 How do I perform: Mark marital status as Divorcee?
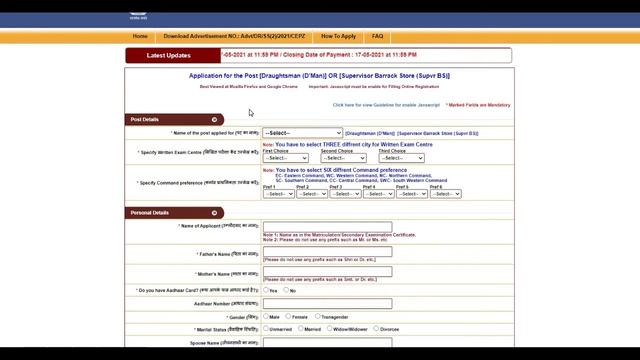click(x=376, y=329)
